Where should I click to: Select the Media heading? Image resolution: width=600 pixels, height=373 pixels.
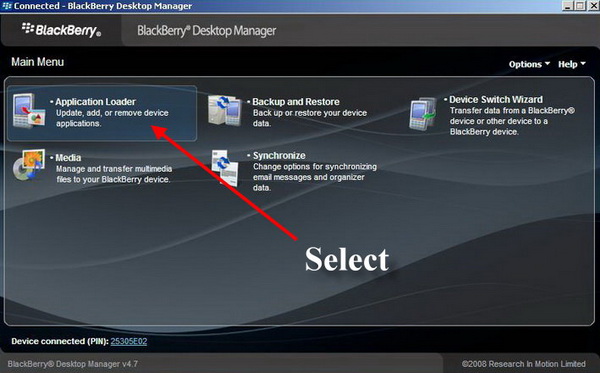pyautogui.click(x=68, y=158)
